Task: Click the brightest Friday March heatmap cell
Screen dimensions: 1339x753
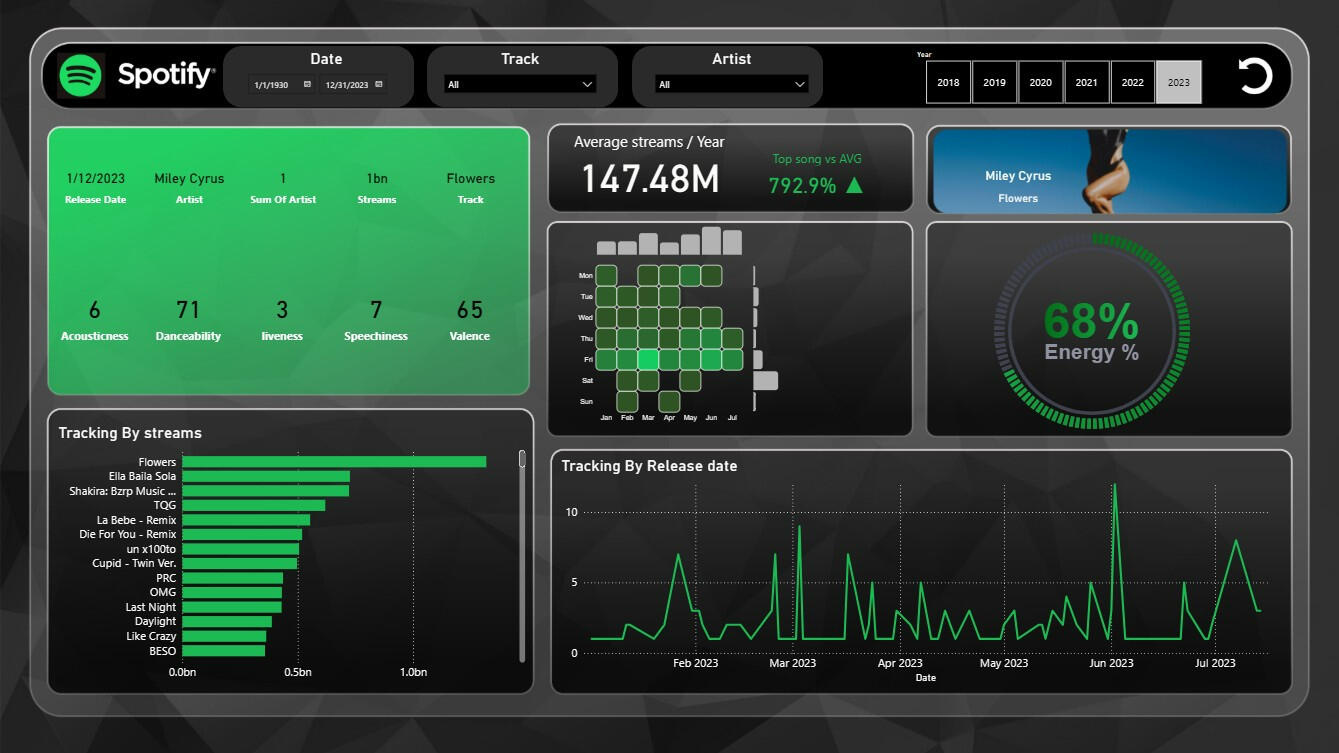Action: click(648, 360)
